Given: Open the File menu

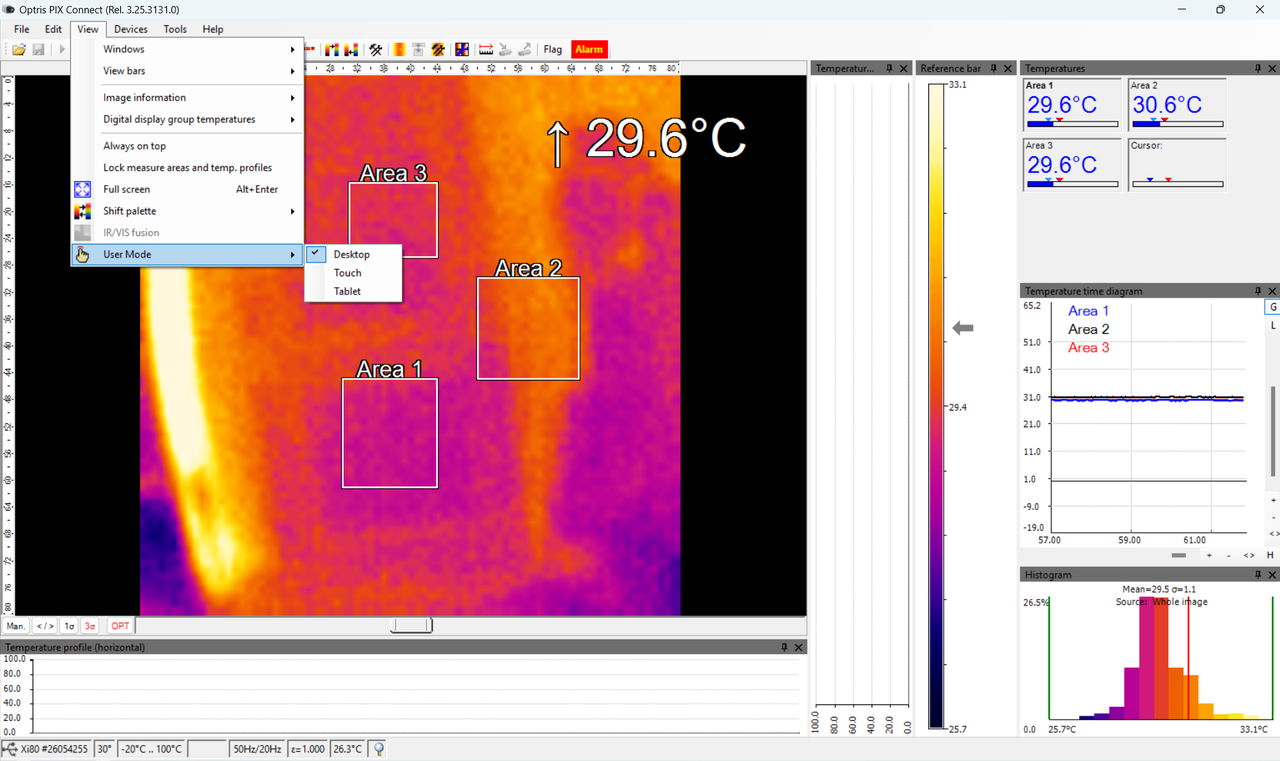Looking at the screenshot, I should pos(21,29).
